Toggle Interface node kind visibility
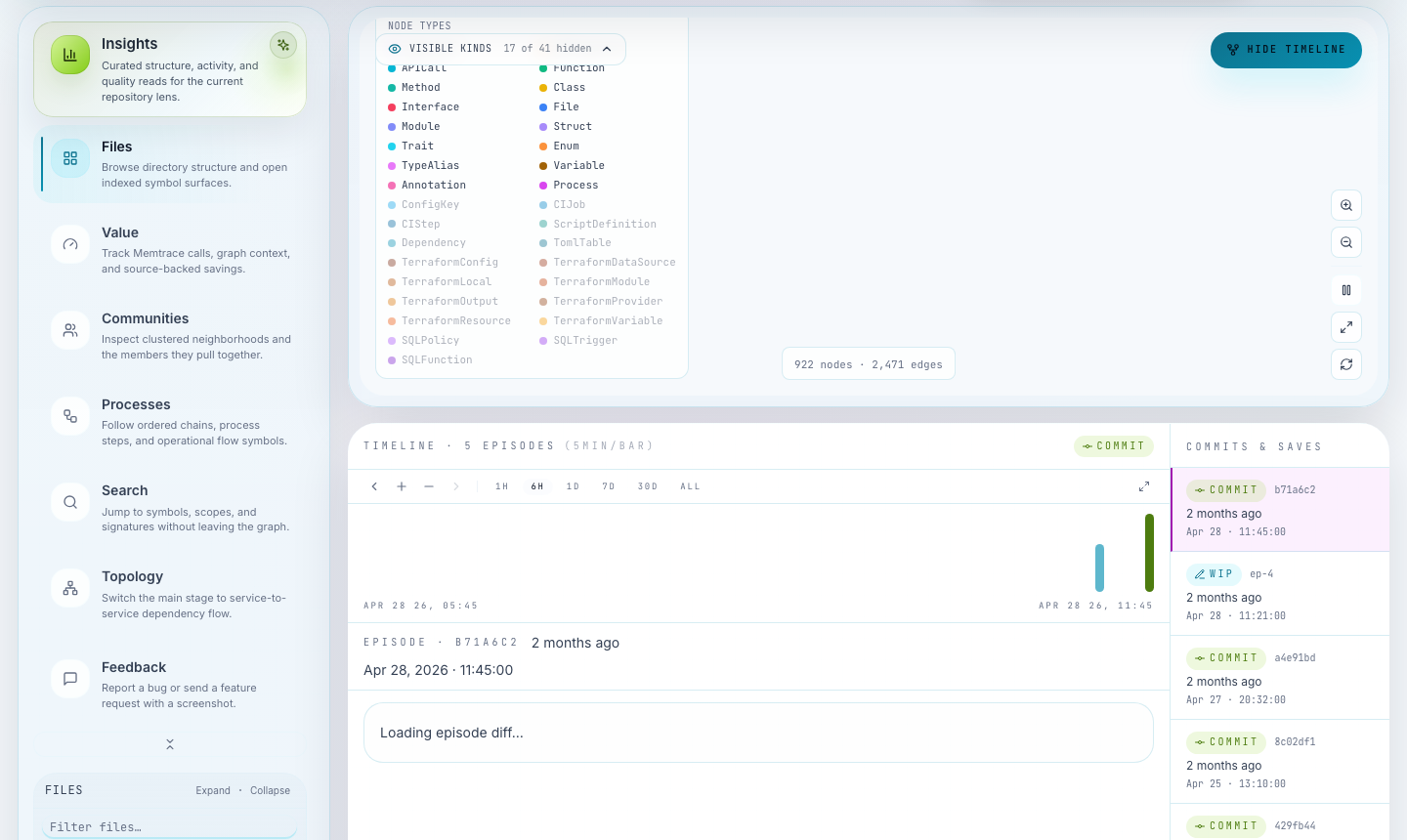This screenshot has width=1407, height=840. click(424, 107)
